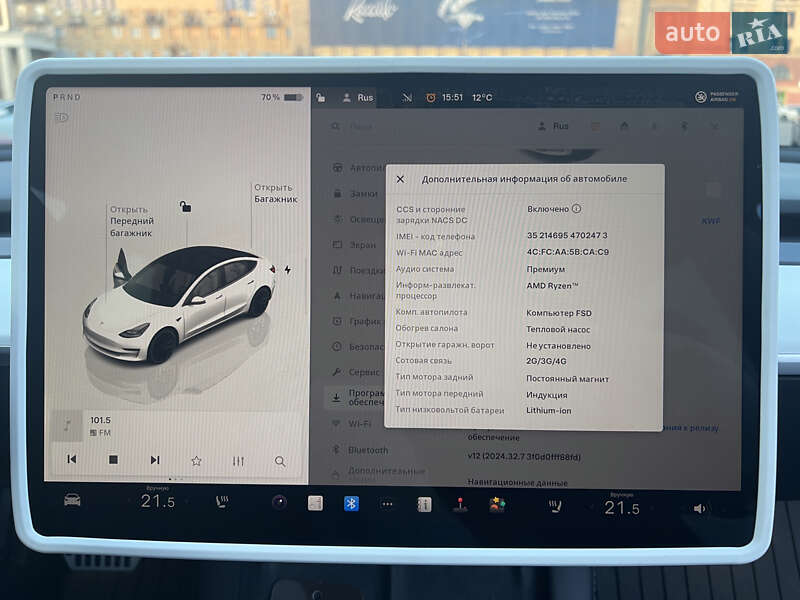Expand the info icon next to Включено
This screenshot has height=600, width=800.
[x=576, y=208]
